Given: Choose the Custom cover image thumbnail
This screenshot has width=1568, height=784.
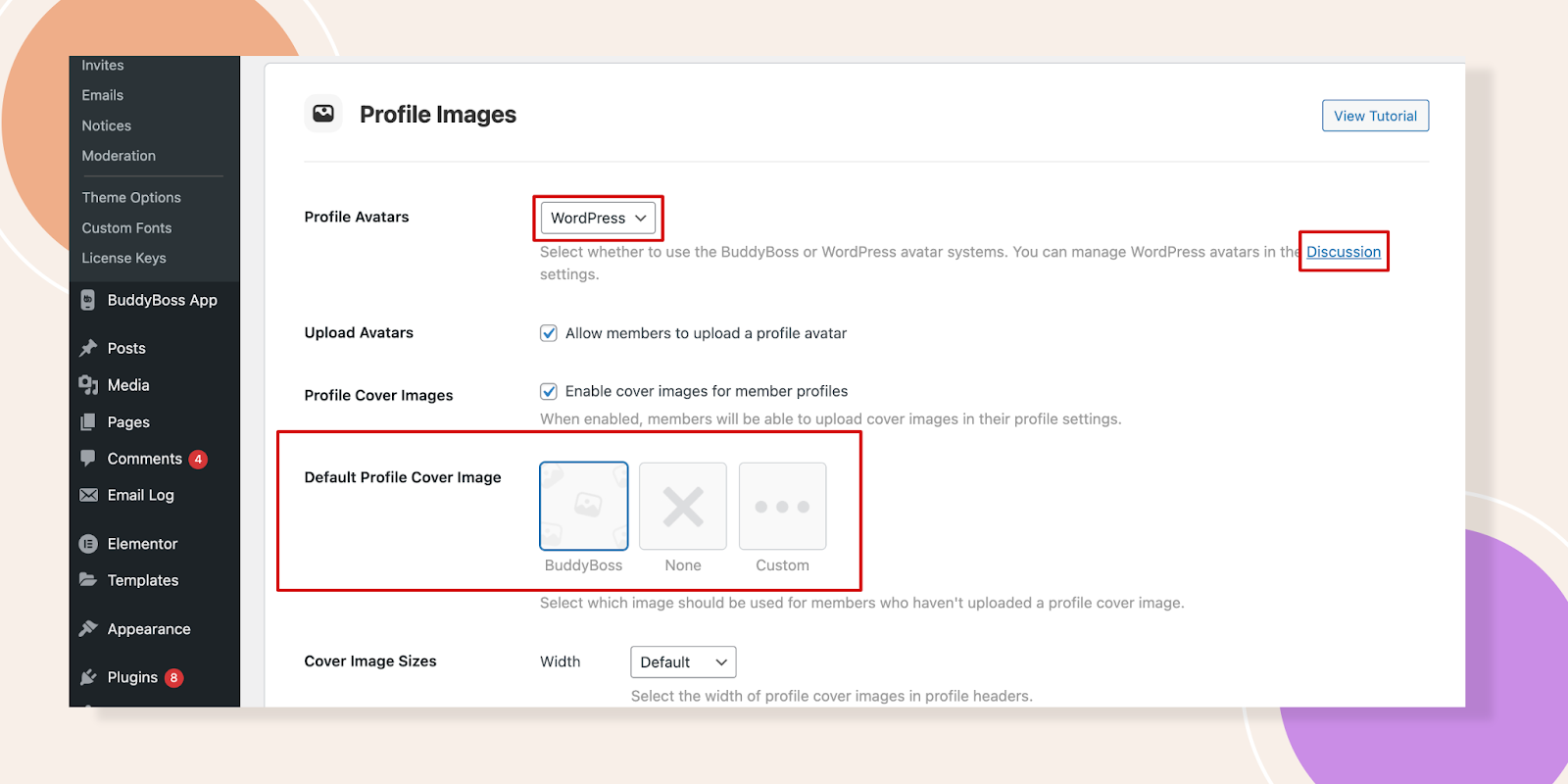Looking at the screenshot, I should (x=782, y=507).
